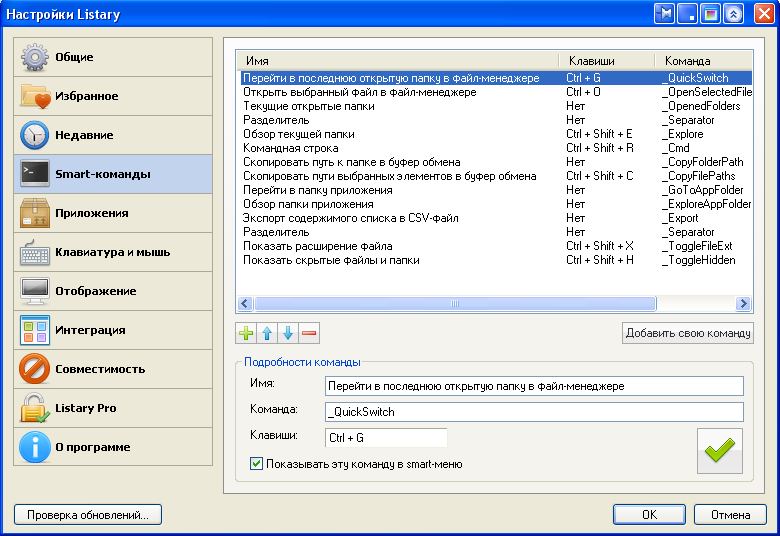Select row Скопировать путь к папке в буфер обмена
This screenshot has height=536, width=780.
(496, 162)
